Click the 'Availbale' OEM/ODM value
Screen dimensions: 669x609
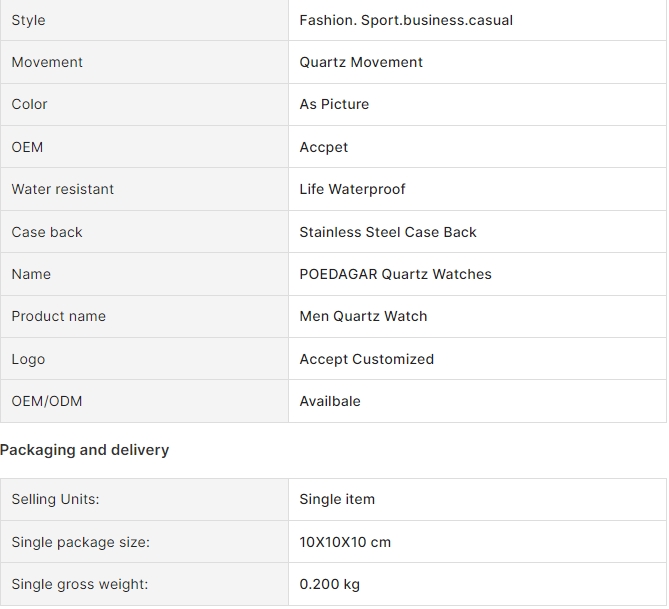point(330,401)
